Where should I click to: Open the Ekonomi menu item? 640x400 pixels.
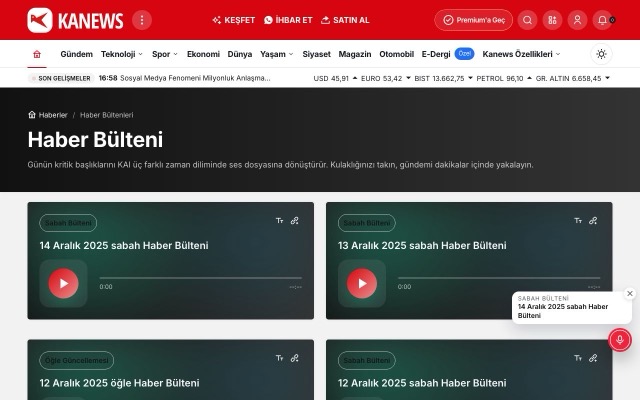click(203, 54)
